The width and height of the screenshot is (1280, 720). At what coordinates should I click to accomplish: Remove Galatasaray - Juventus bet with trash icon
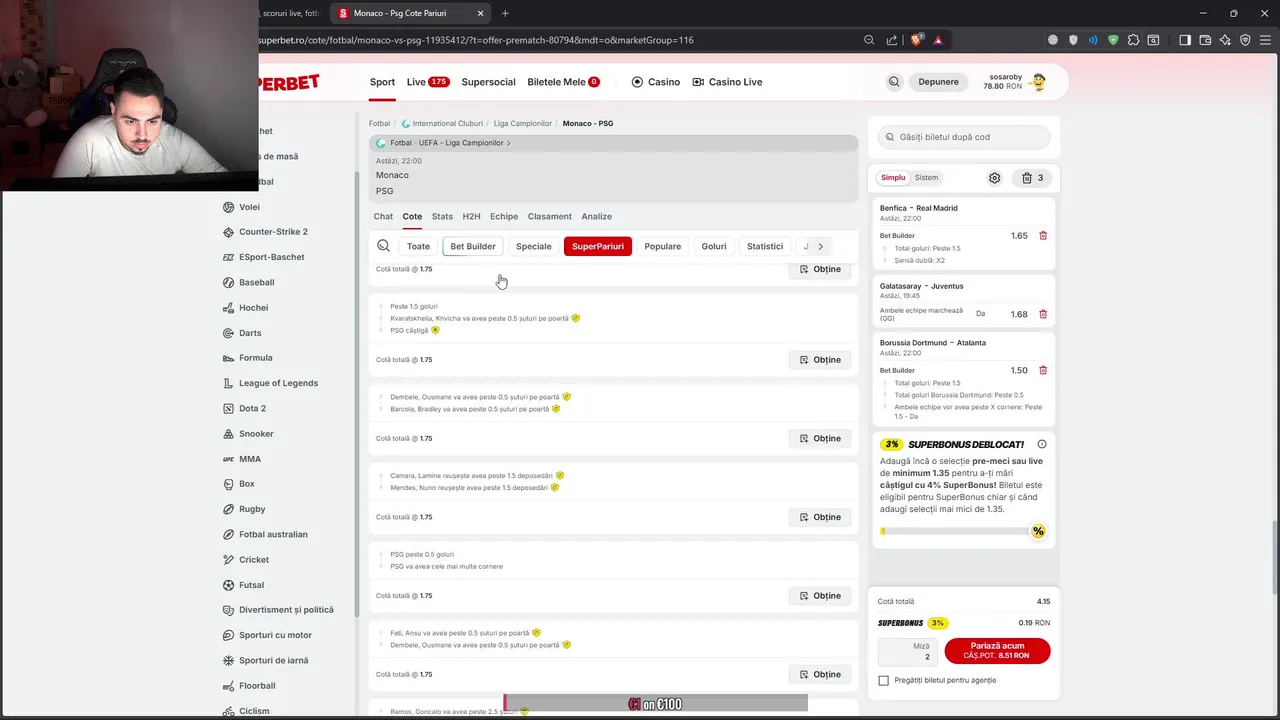click(x=1043, y=314)
